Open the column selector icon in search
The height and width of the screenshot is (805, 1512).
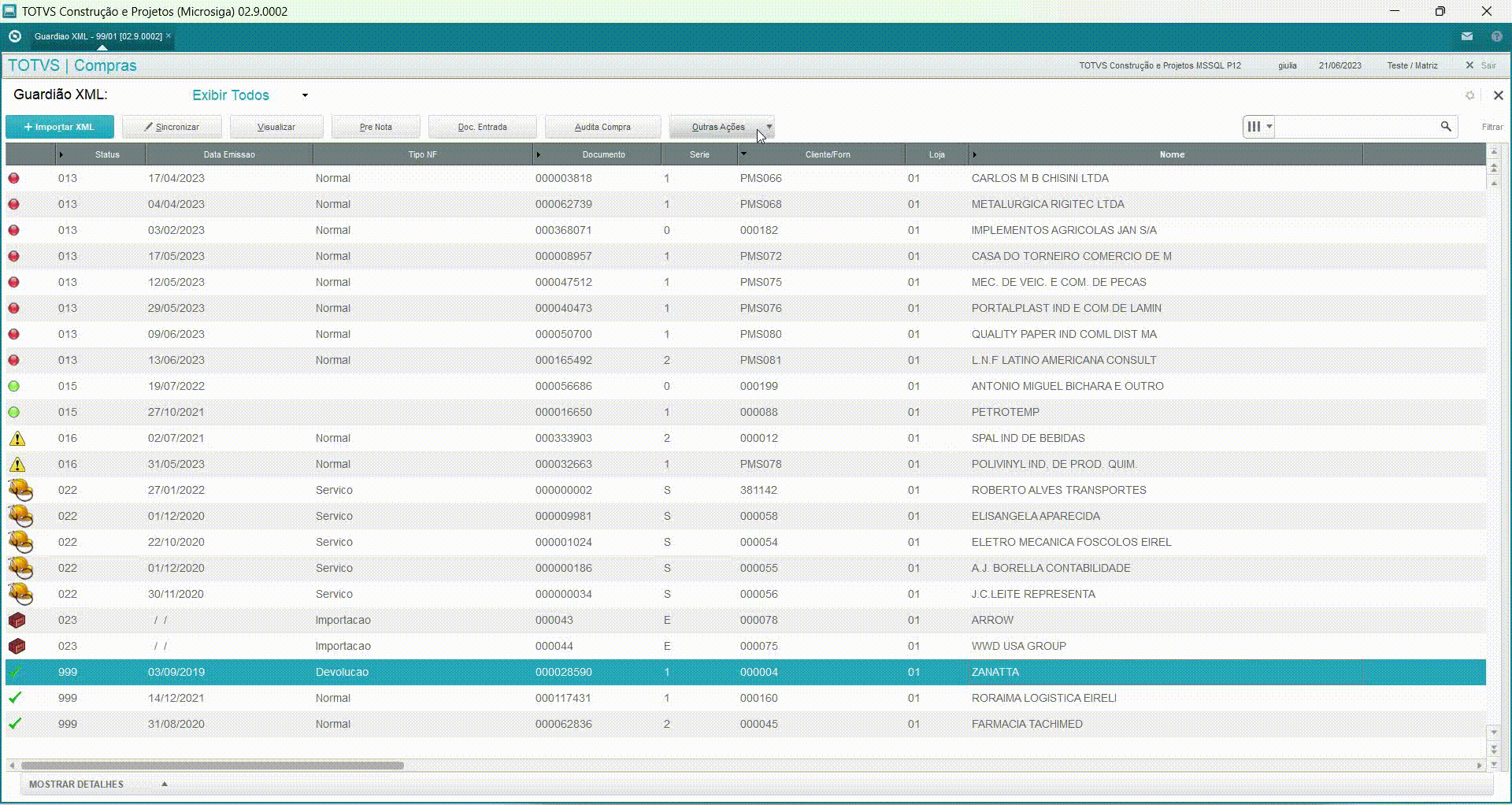(1259, 126)
